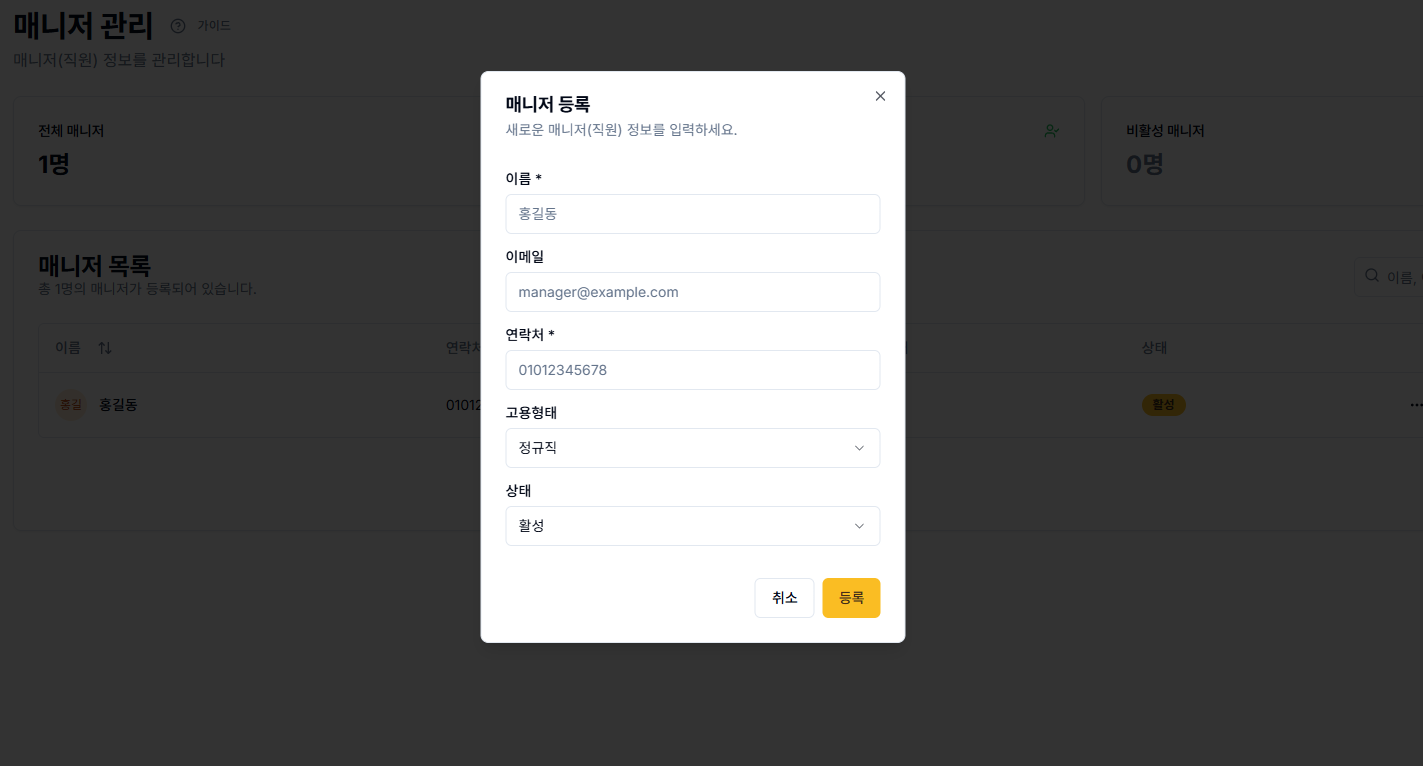Click the chevron arrow in the 활성 select

point(859,526)
